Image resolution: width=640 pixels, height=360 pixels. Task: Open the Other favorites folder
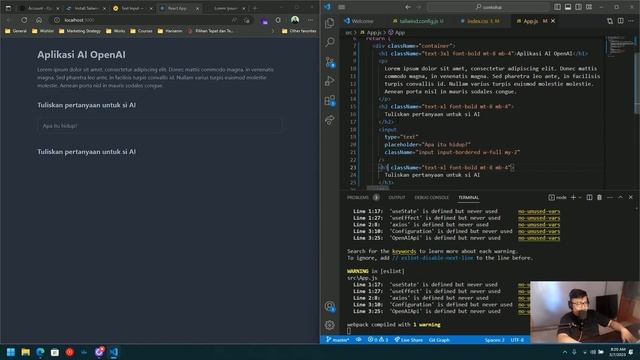(299, 31)
